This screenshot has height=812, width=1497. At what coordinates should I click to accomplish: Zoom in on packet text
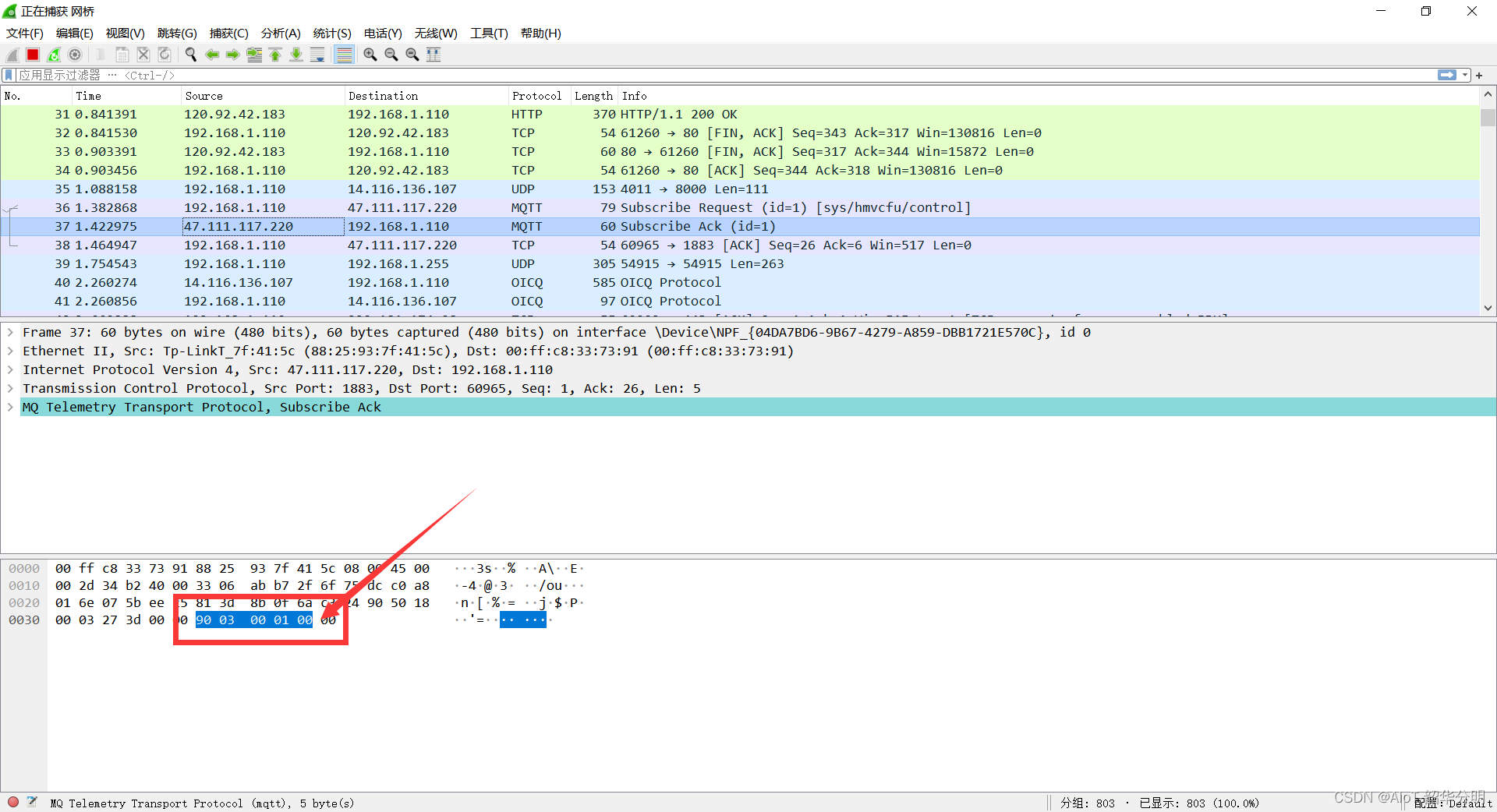[x=370, y=55]
